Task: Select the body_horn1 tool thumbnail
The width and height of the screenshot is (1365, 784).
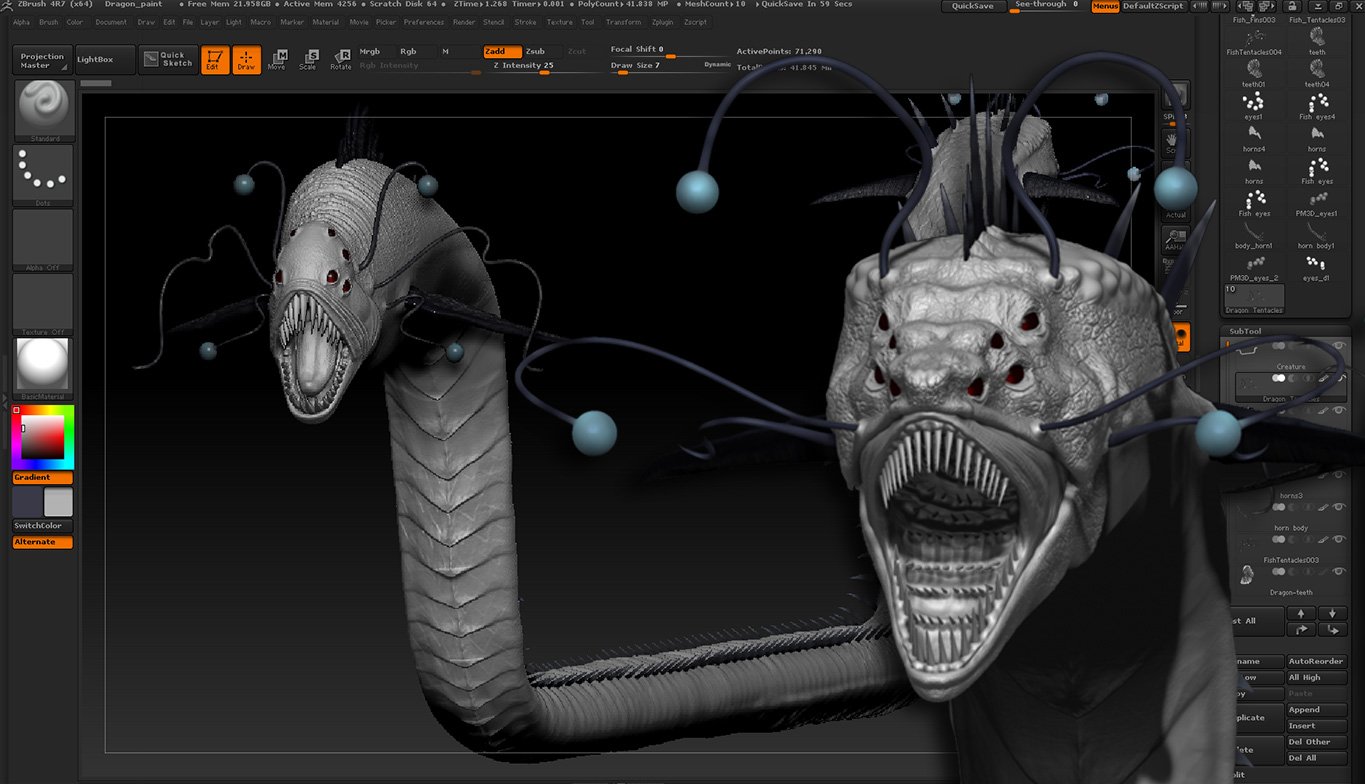Action: (x=1254, y=233)
